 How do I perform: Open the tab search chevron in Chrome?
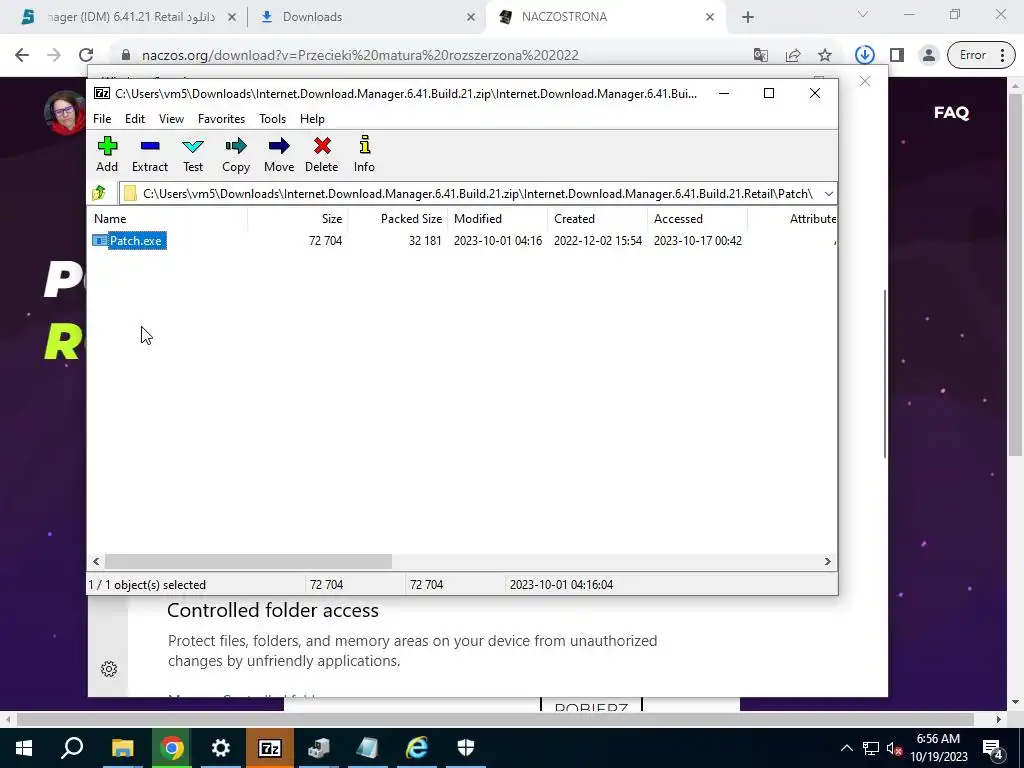point(863,14)
